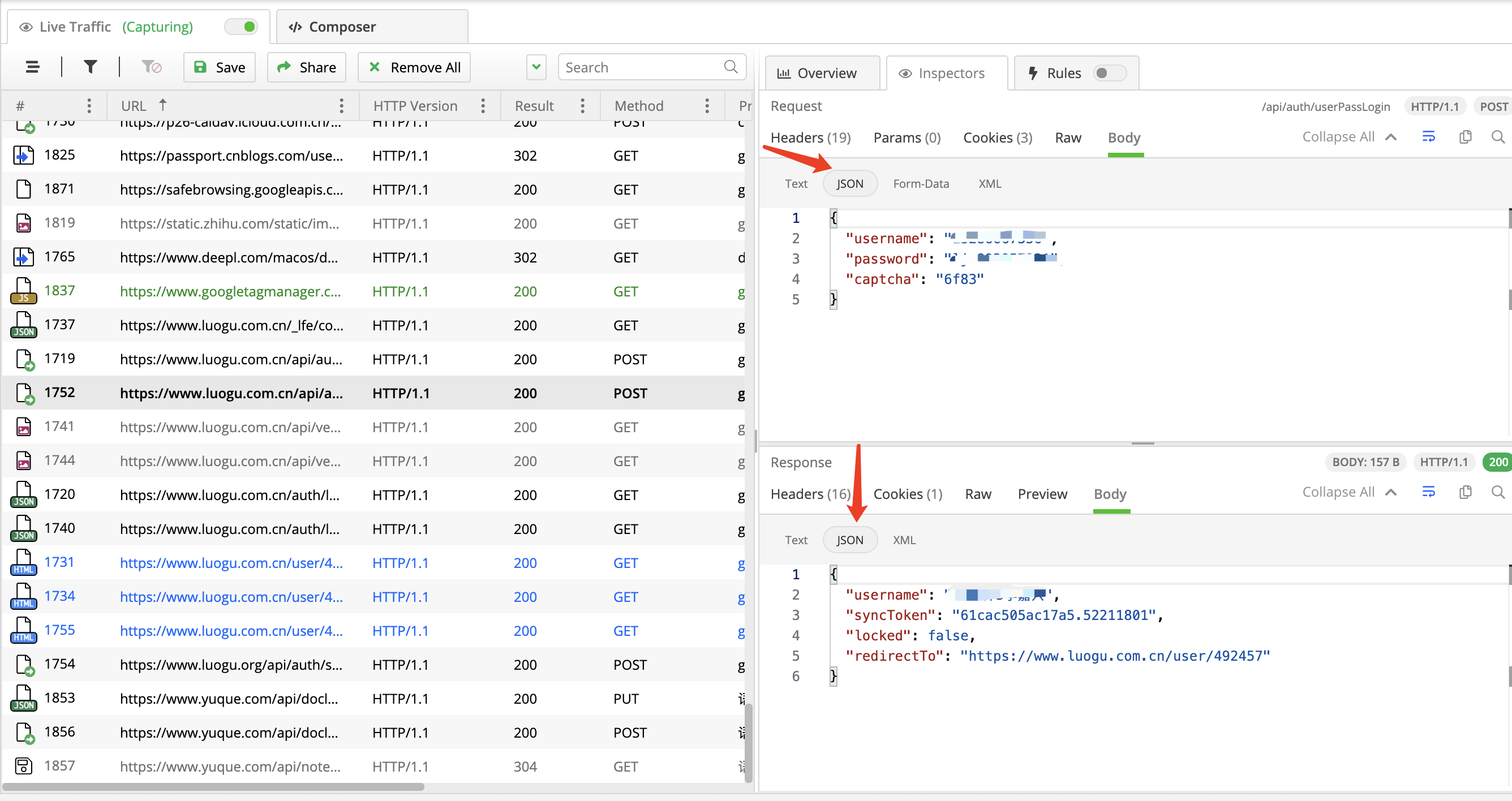The height and width of the screenshot is (801, 1512).
Task: Click the clear filters icon
Action: coord(152,67)
